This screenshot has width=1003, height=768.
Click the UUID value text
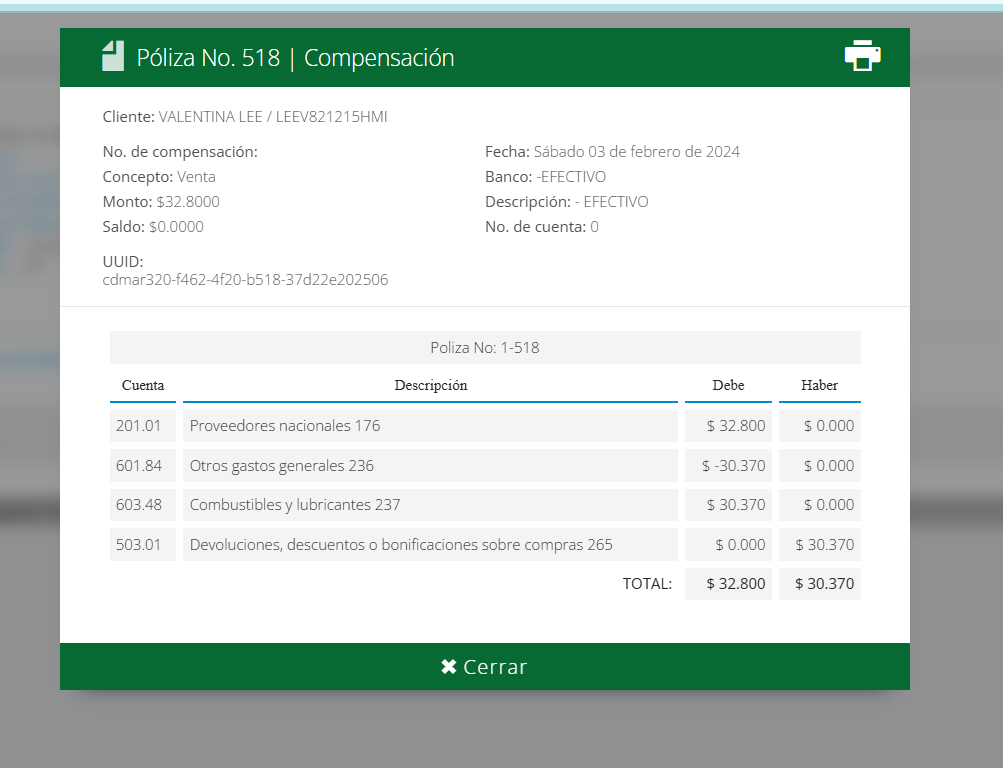245,280
